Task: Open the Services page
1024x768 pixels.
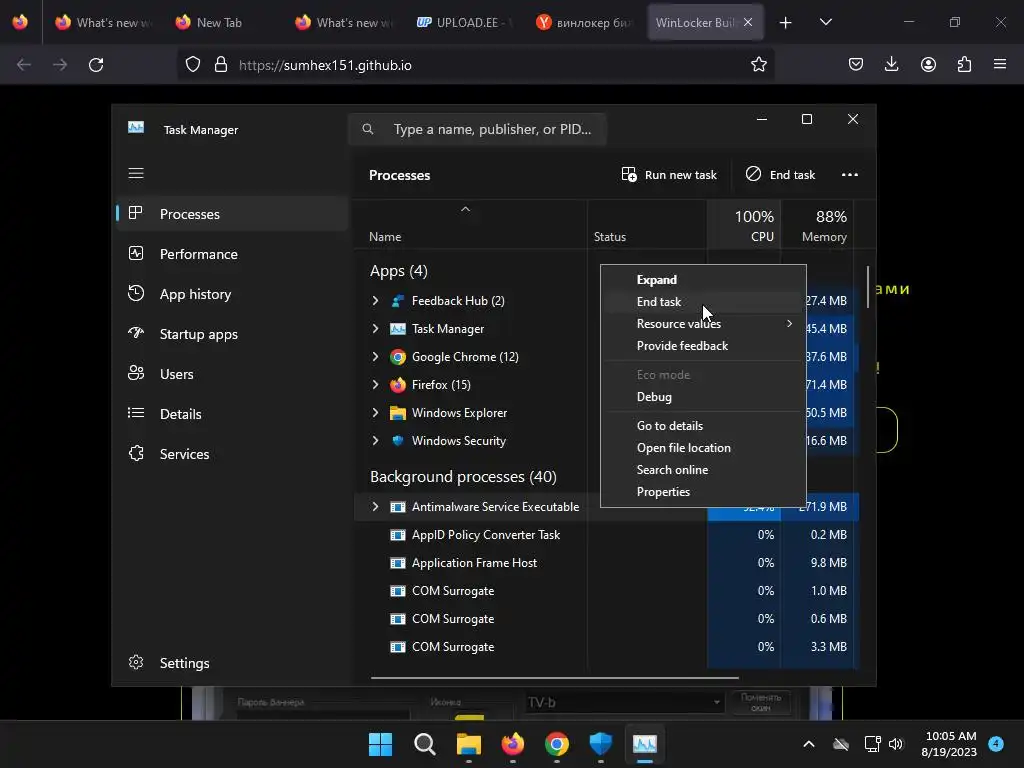Action: point(232,454)
